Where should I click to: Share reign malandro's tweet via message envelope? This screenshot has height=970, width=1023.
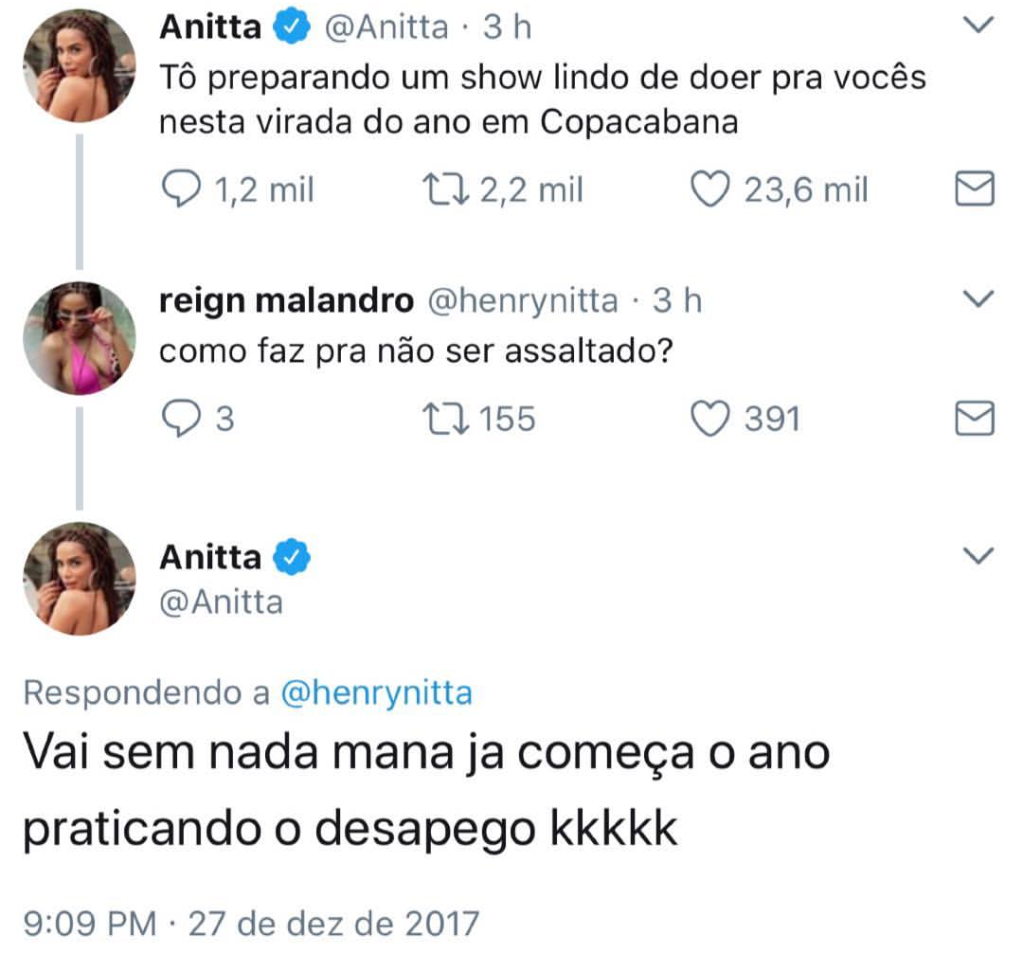click(975, 418)
